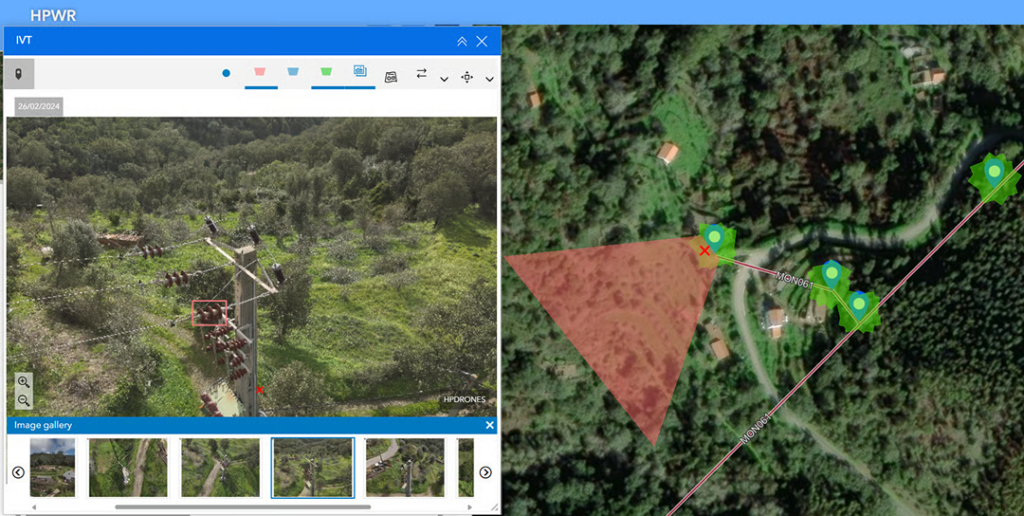The image size is (1024, 516).
Task: Click the image map overlay icon
Action: click(x=391, y=76)
